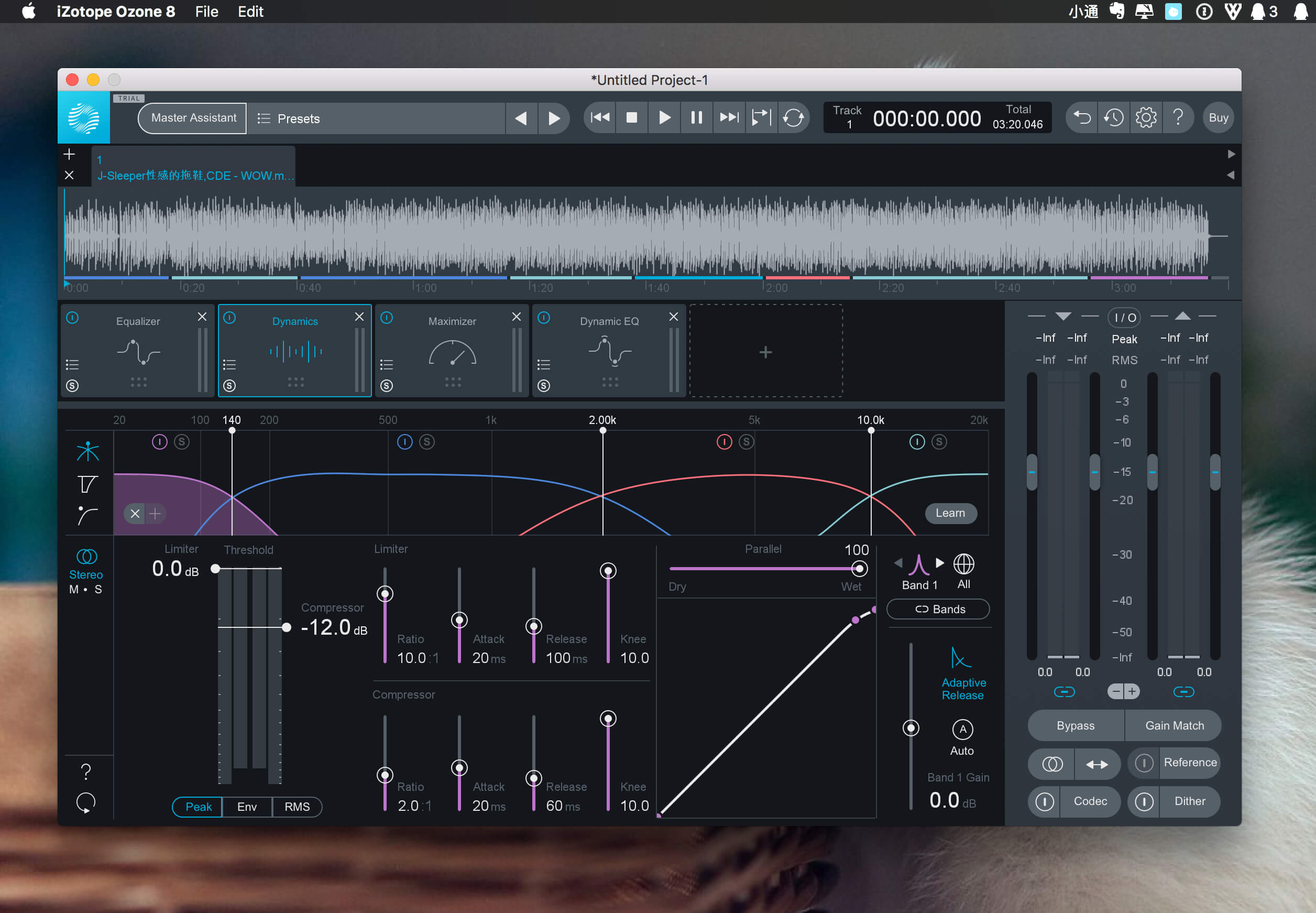Screen dimensions: 1316x913
Task: Expand track list with right arrow
Action: pos(1231,154)
